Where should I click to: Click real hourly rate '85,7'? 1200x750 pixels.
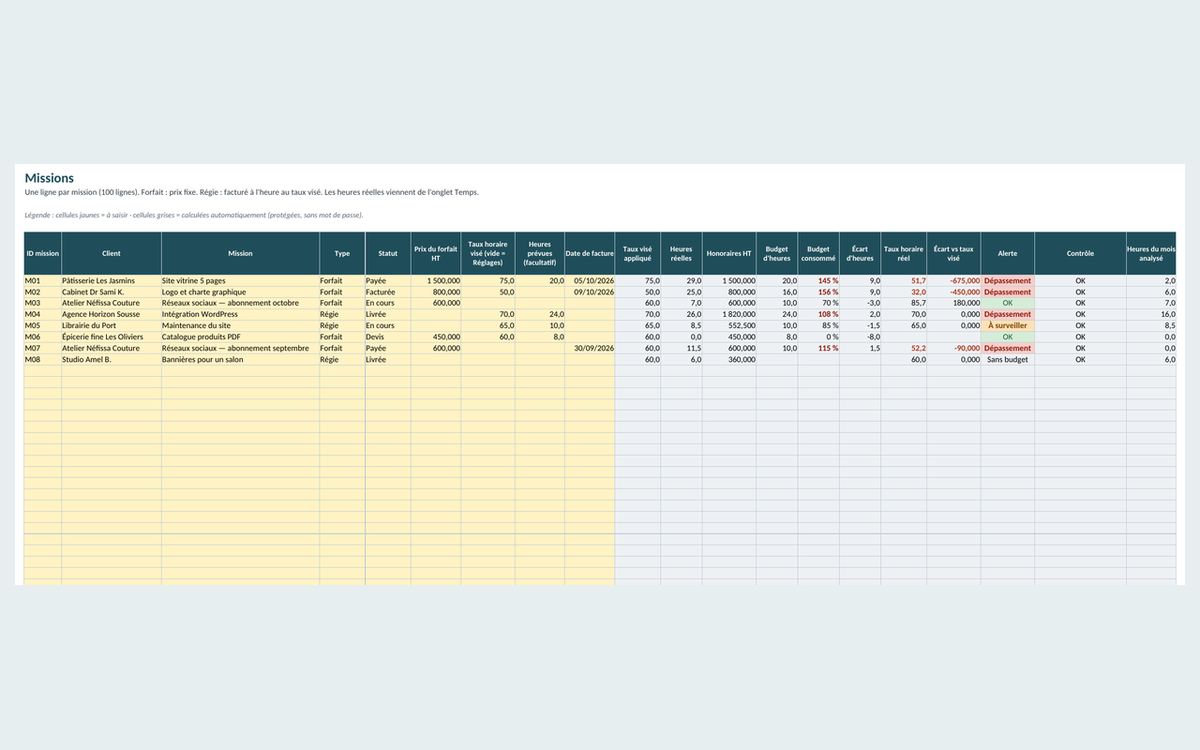pos(904,303)
